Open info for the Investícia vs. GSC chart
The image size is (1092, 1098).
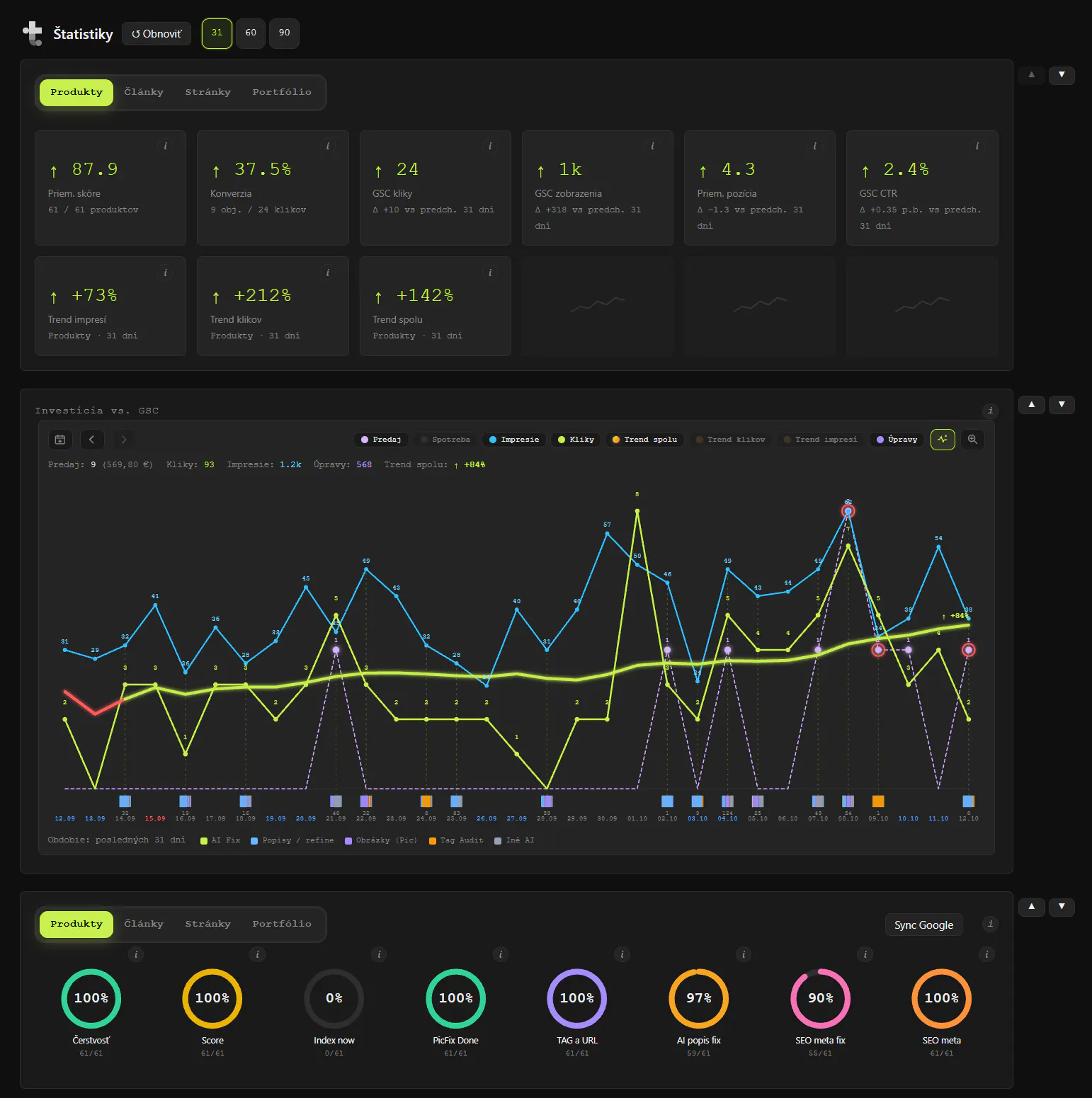tap(991, 410)
